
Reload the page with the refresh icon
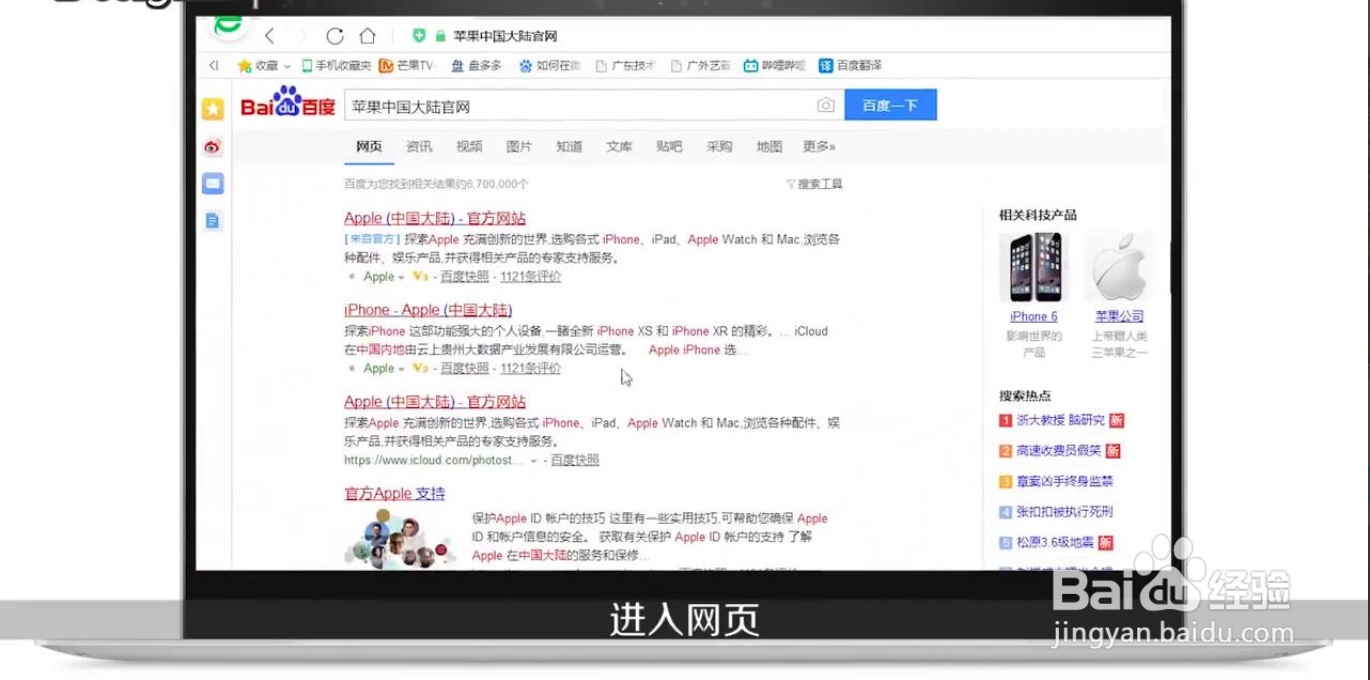(335, 36)
